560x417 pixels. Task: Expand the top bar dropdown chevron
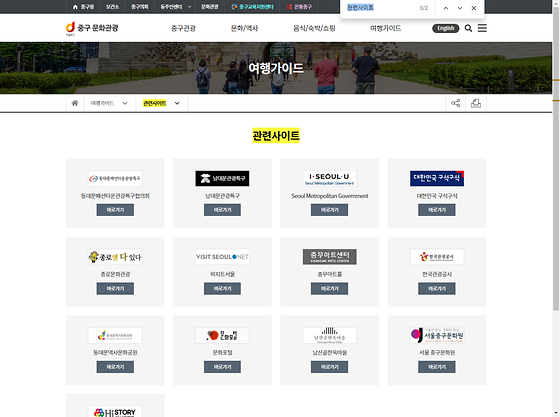[189, 7]
